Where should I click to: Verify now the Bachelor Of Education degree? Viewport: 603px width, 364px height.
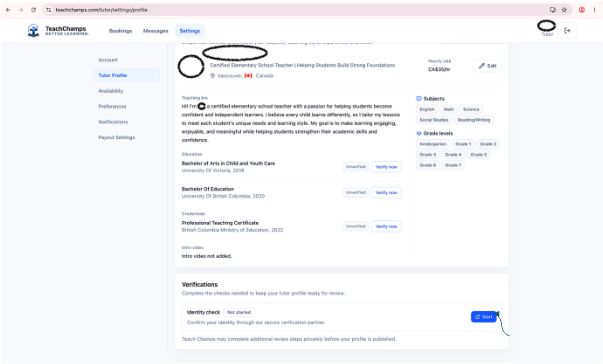386,193
